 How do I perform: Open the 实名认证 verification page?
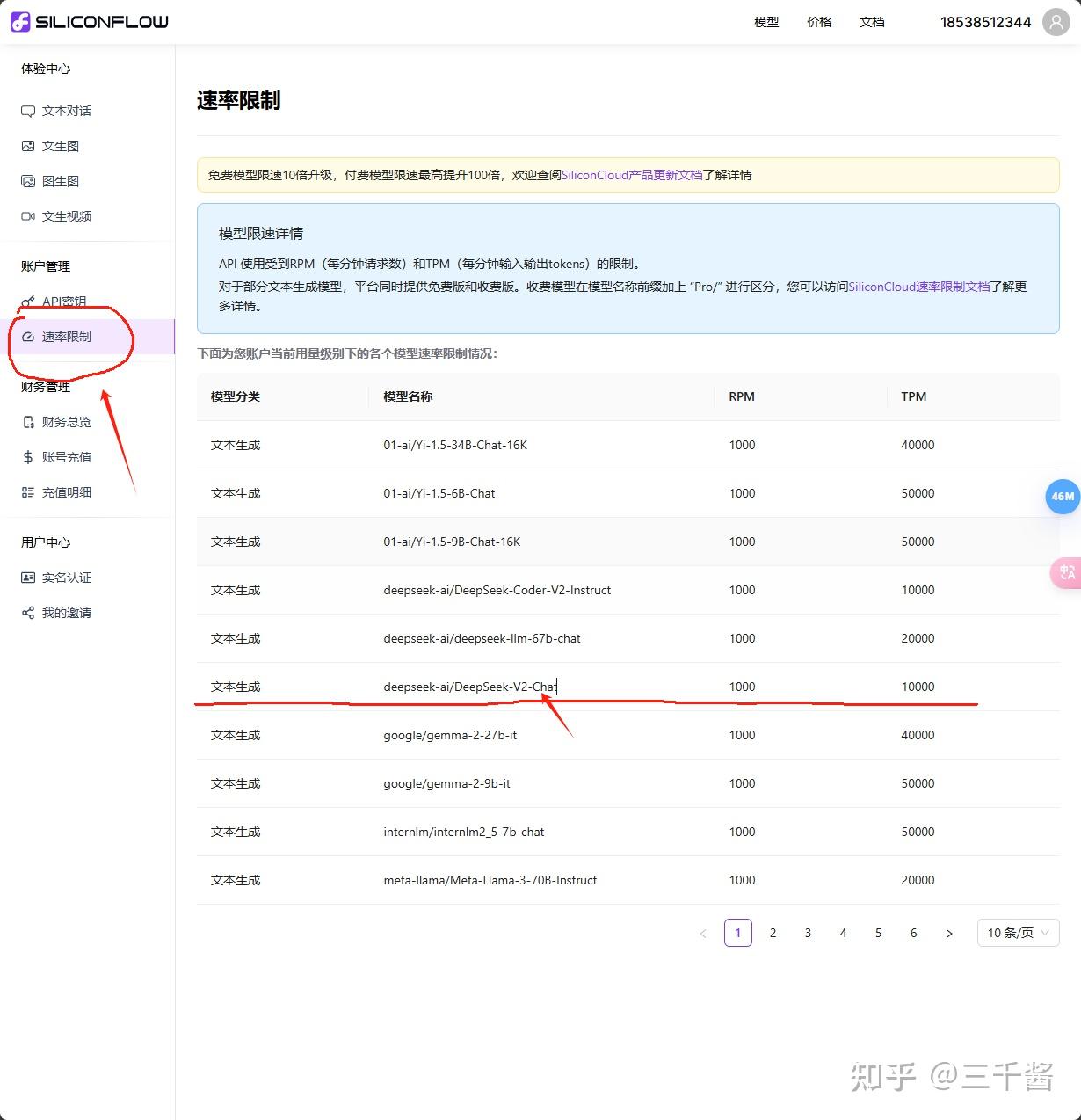click(66, 578)
